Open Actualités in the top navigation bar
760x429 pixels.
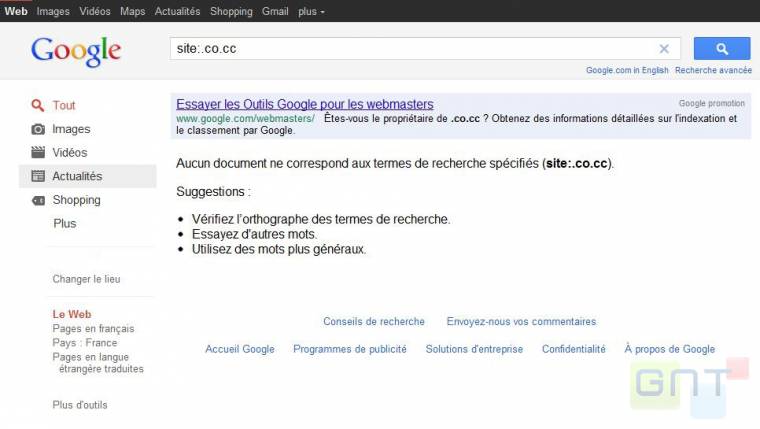point(177,11)
